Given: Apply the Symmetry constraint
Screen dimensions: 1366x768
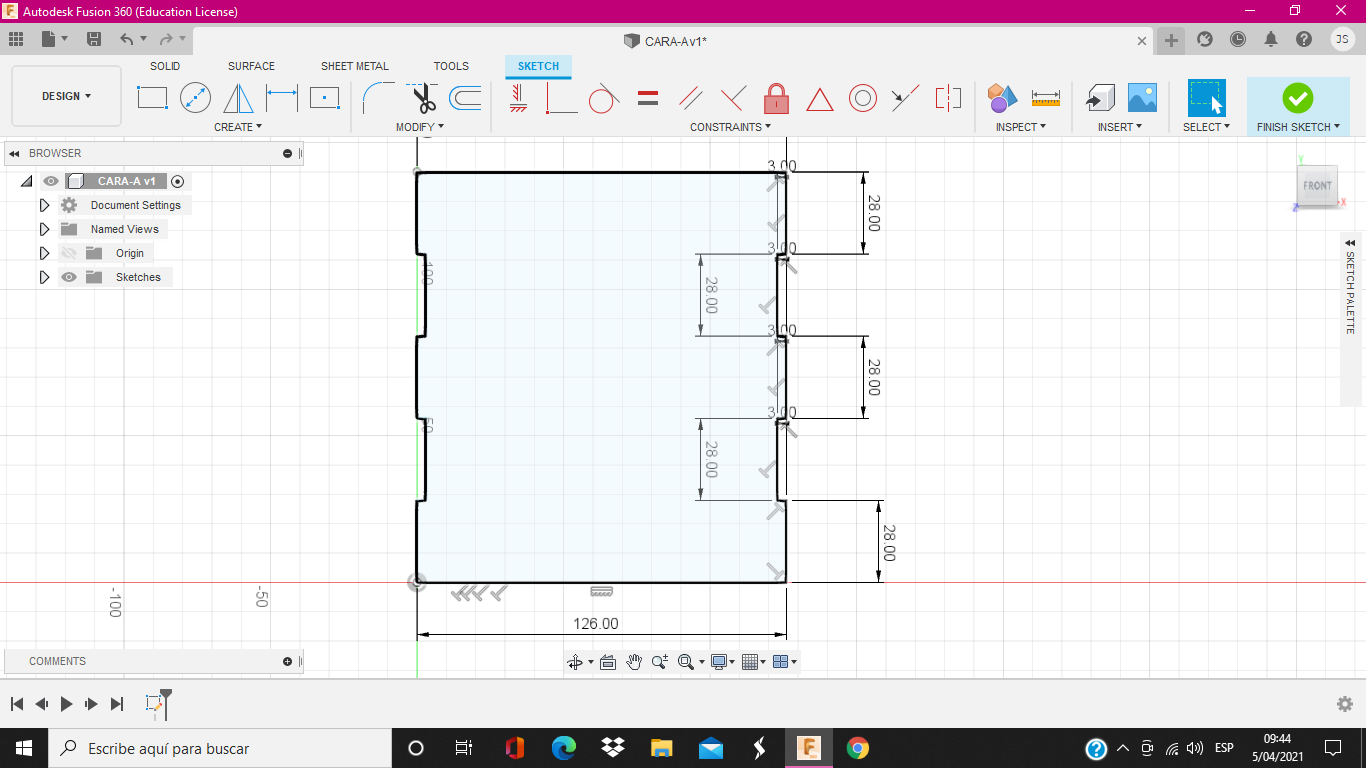Looking at the screenshot, I should tap(948, 98).
